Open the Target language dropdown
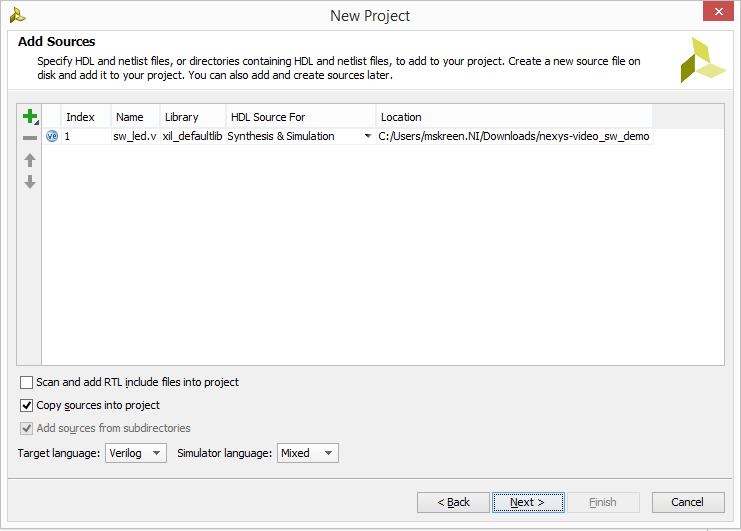 (135, 453)
